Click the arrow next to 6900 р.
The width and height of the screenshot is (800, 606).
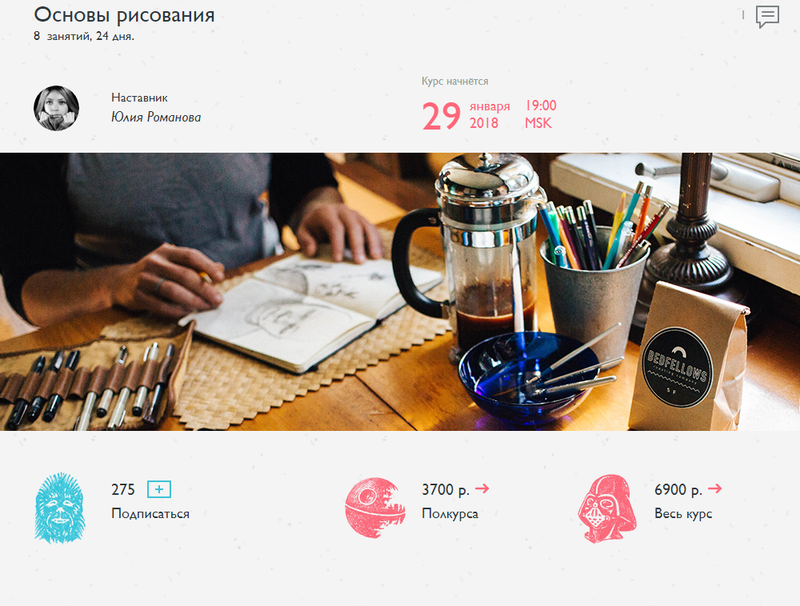coord(715,489)
